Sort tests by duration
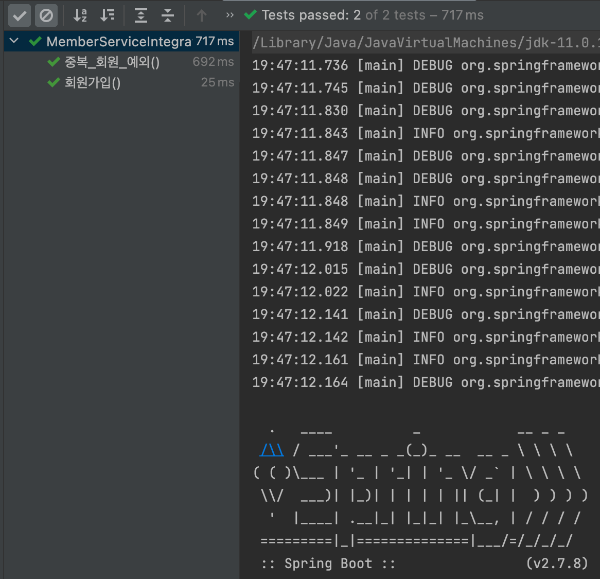Viewport: 600px width, 579px height. point(107,16)
